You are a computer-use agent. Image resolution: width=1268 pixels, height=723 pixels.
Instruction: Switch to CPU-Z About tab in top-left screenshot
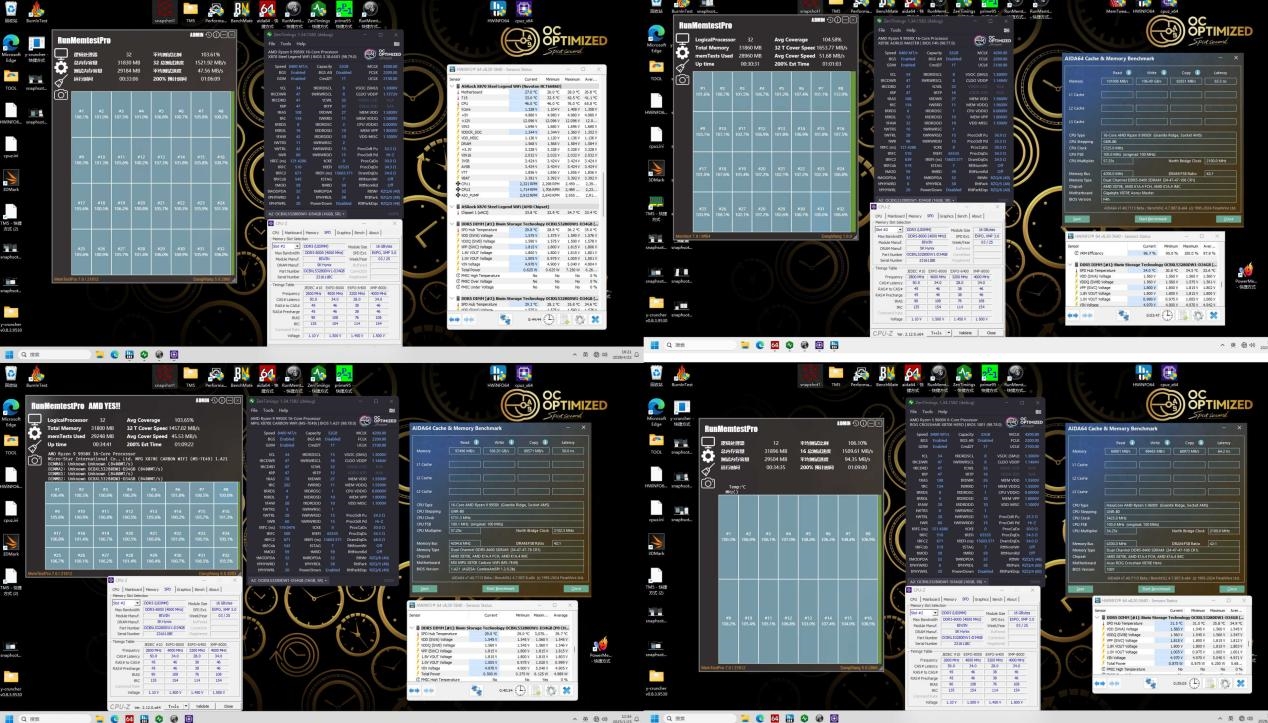click(373, 232)
